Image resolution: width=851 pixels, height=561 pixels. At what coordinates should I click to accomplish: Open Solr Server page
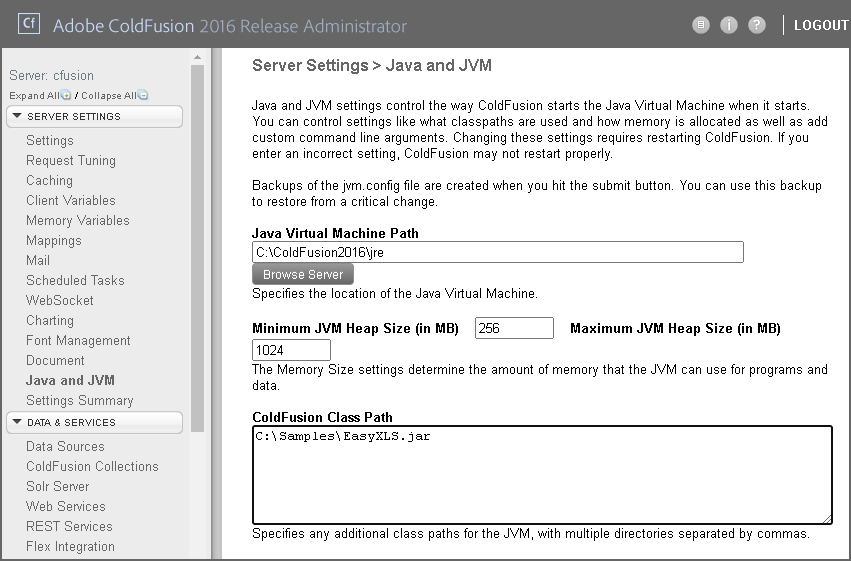point(58,487)
